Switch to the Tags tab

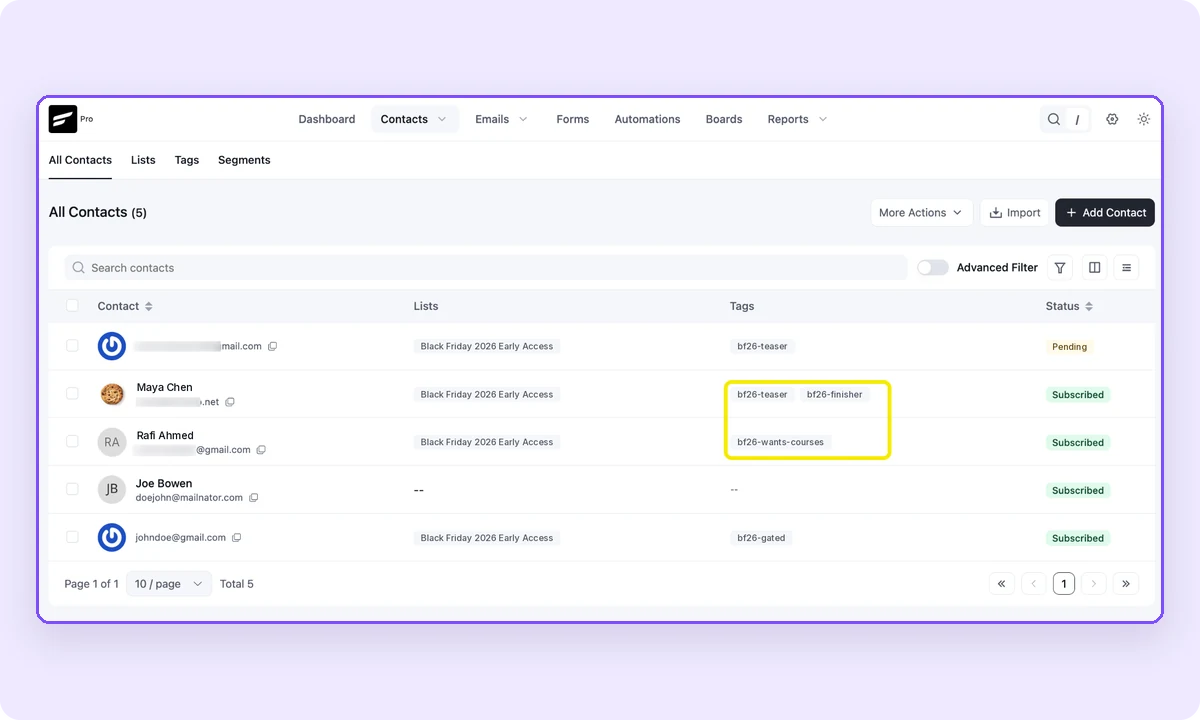click(187, 160)
